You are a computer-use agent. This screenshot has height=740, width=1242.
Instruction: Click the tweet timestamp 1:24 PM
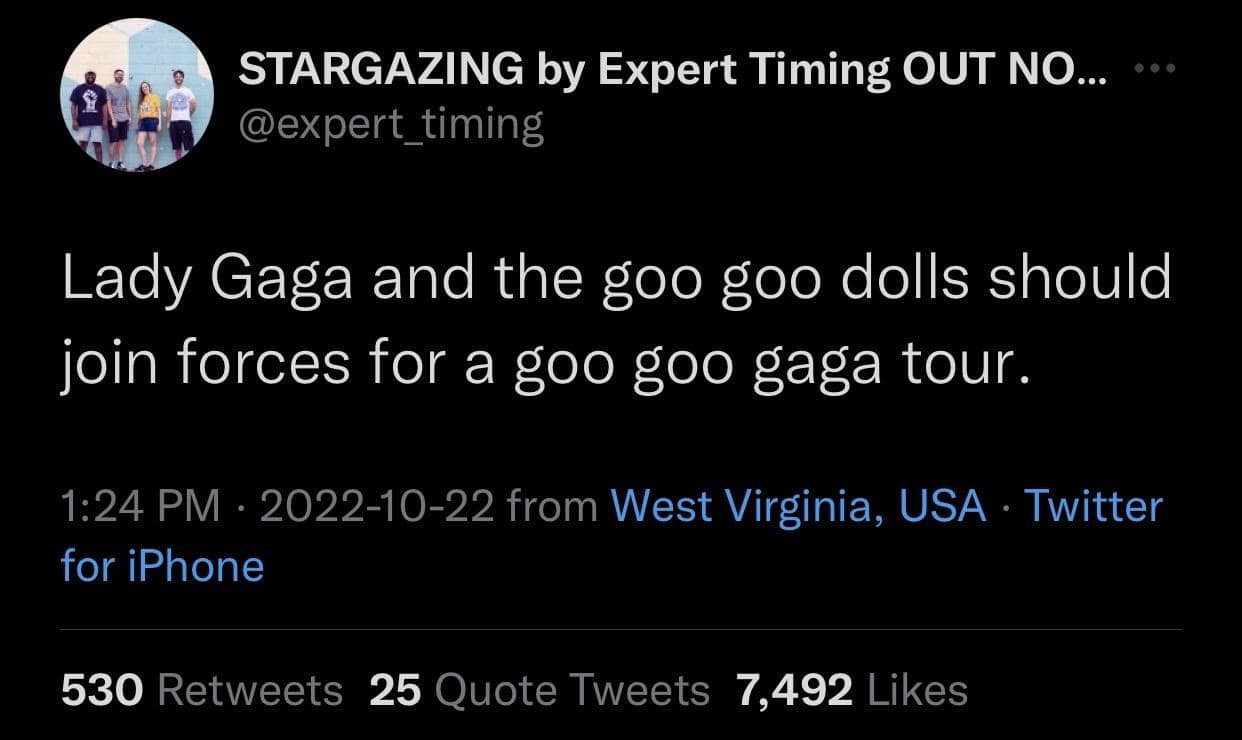[x=136, y=506]
